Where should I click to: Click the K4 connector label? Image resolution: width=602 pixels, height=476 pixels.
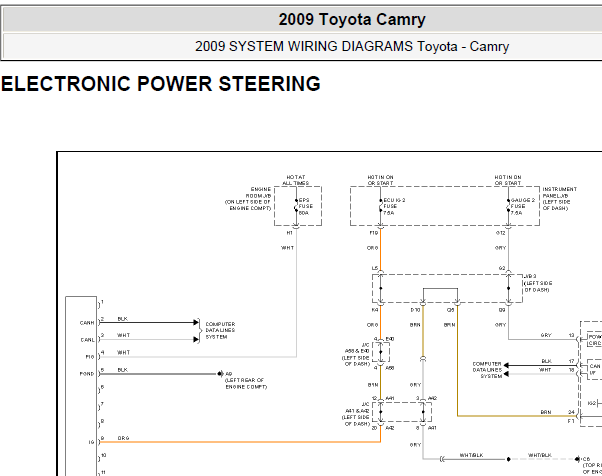[x=375, y=310]
